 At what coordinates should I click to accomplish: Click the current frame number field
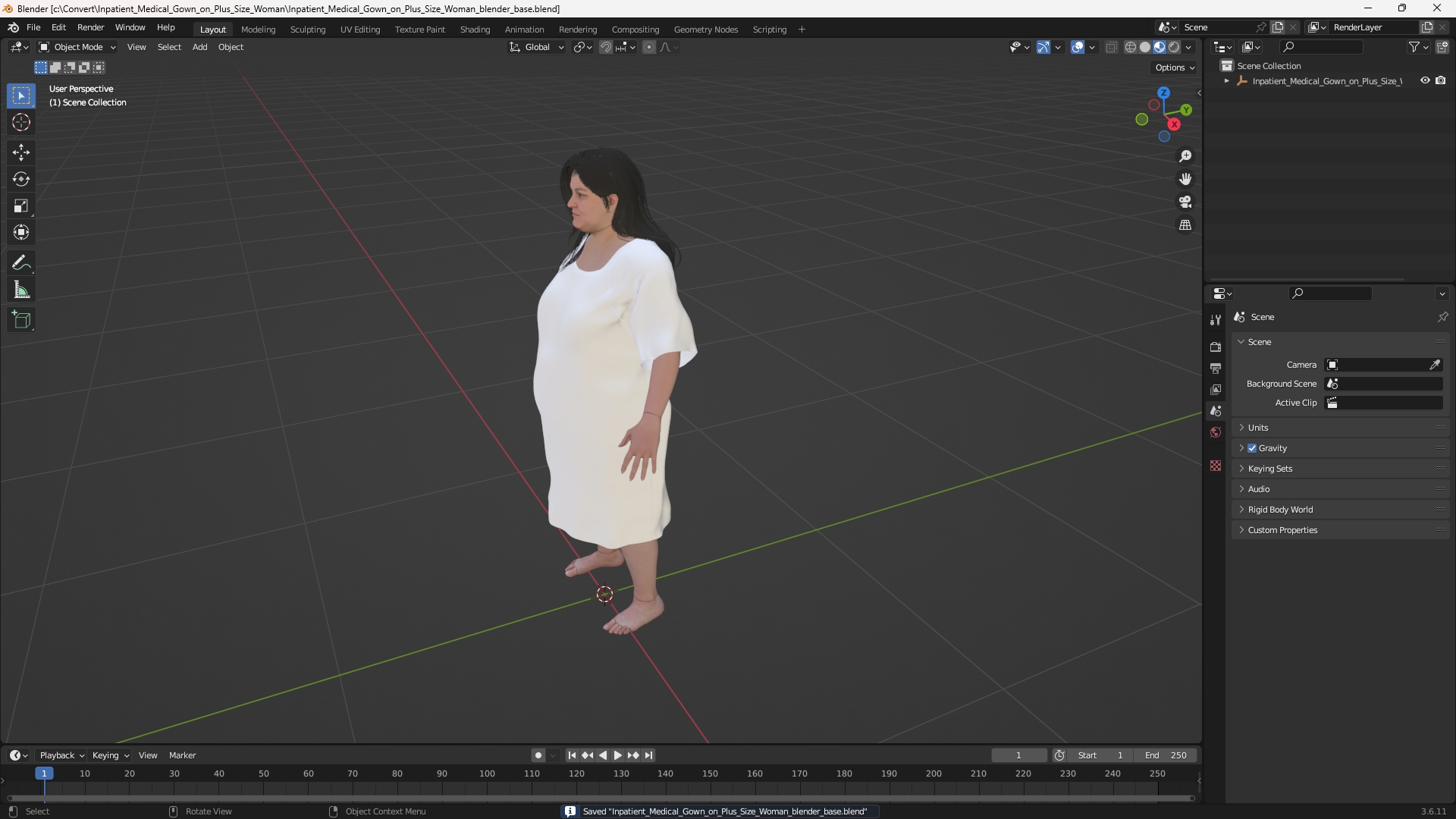pyautogui.click(x=1018, y=755)
